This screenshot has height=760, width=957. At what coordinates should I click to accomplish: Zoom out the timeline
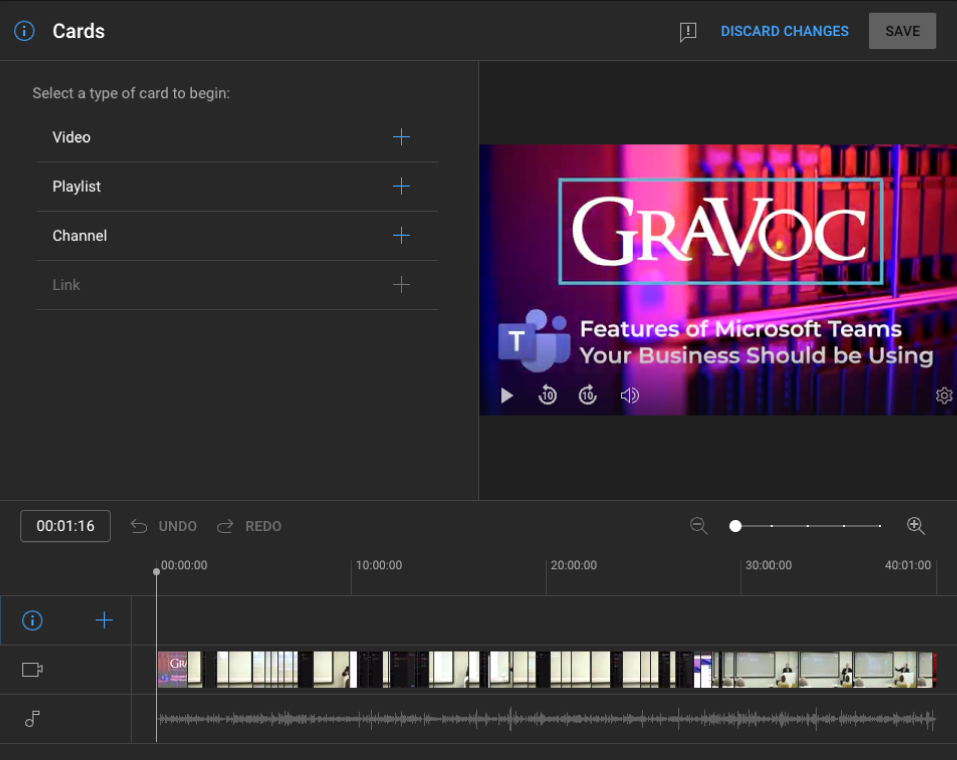[699, 526]
